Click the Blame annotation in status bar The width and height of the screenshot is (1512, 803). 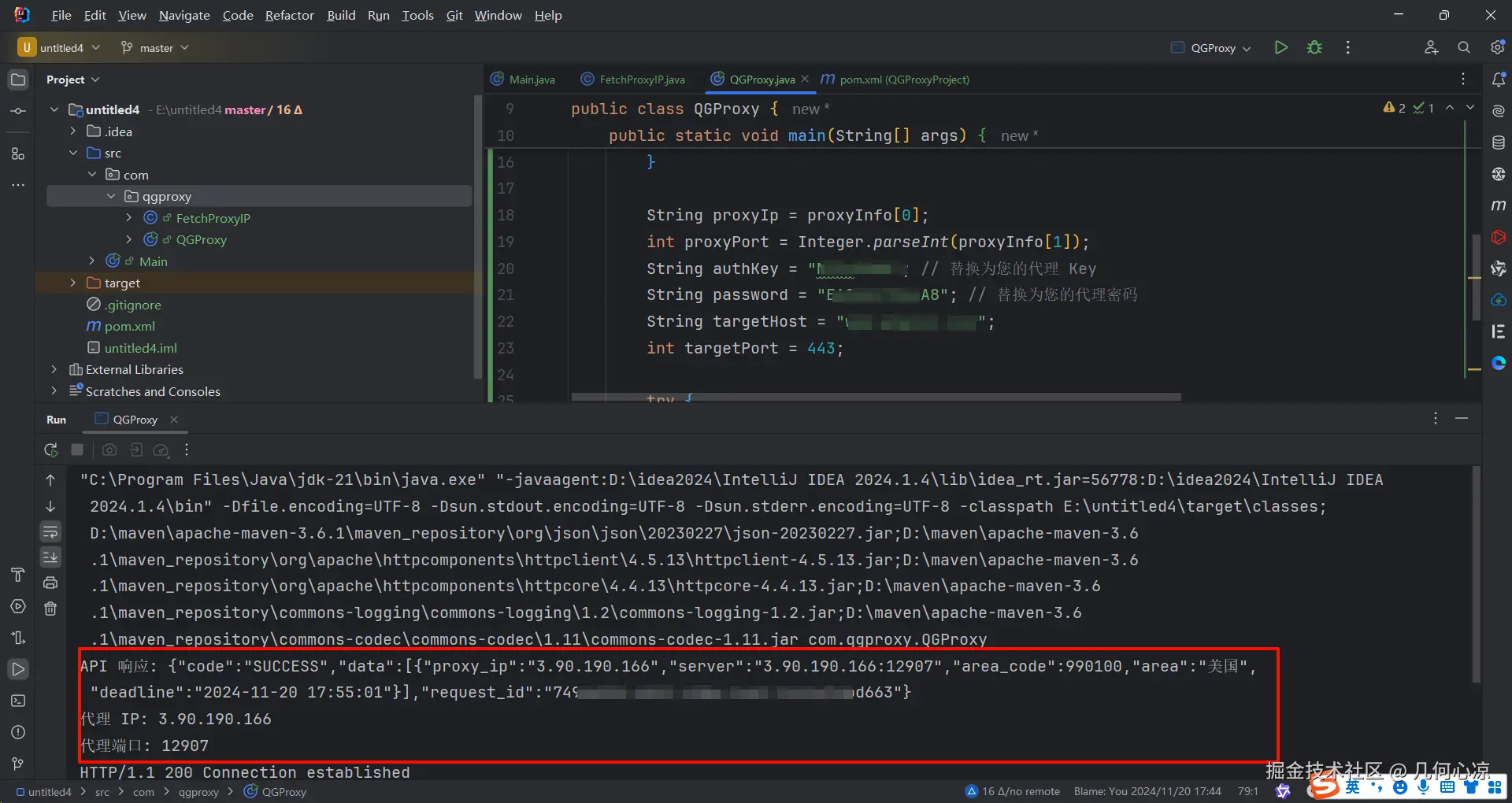coord(1147,791)
